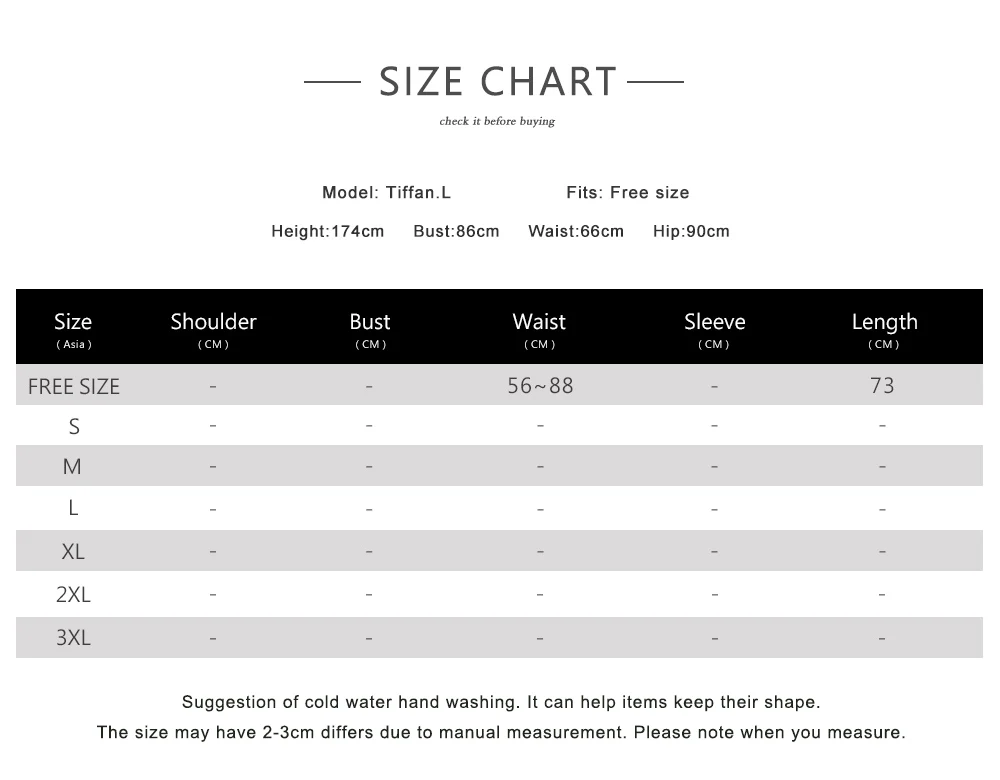
Task: Click the 56~88 waist value
Action: [x=540, y=386]
